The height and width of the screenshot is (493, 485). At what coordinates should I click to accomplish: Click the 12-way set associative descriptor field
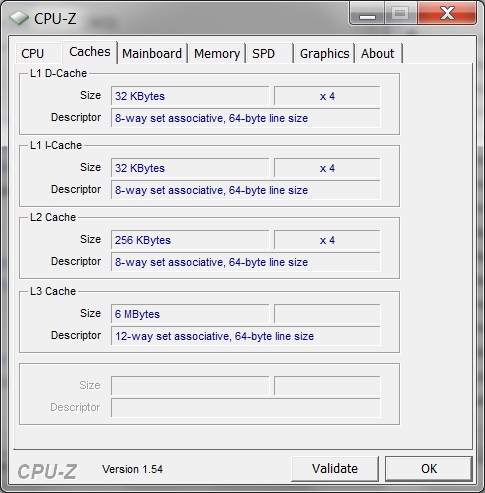[246, 336]
